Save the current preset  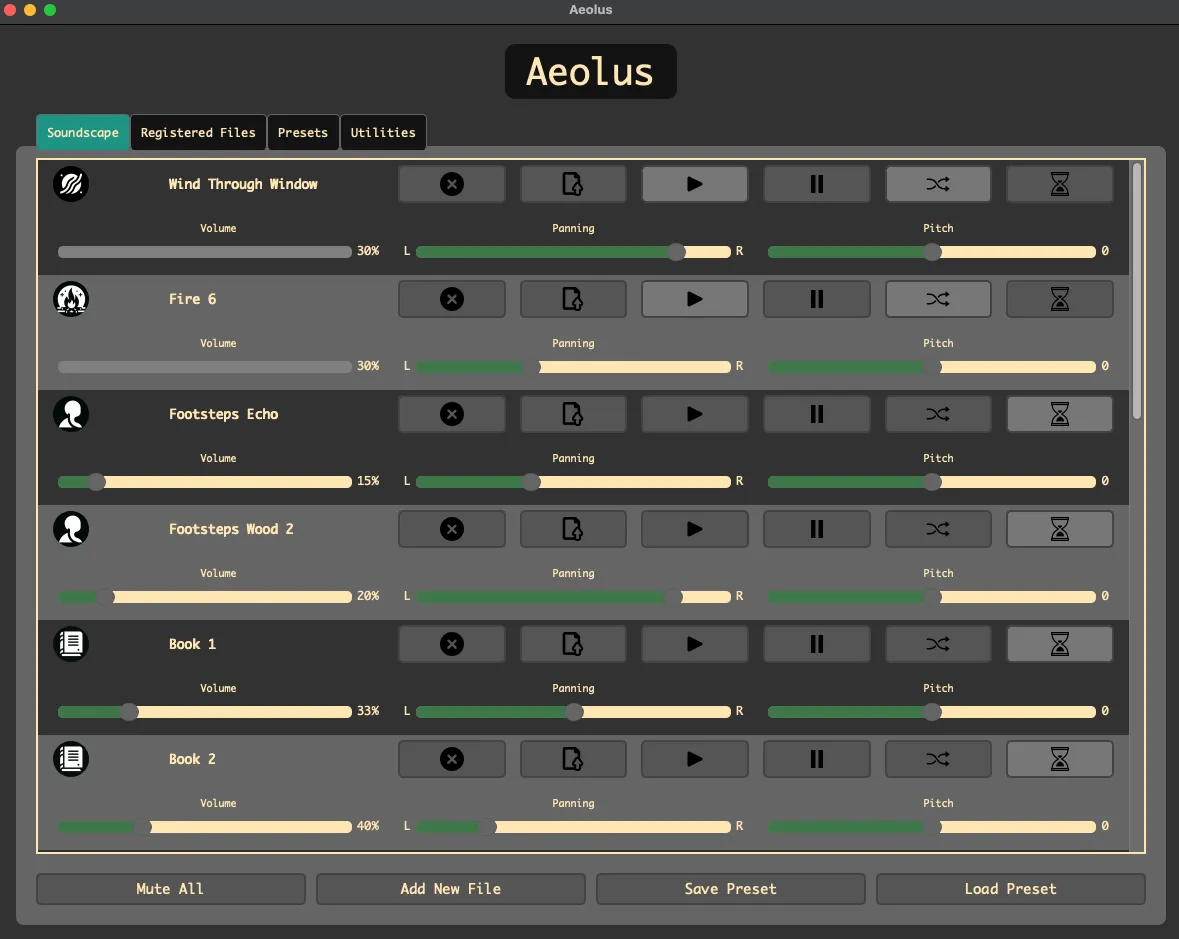point(730,888)
